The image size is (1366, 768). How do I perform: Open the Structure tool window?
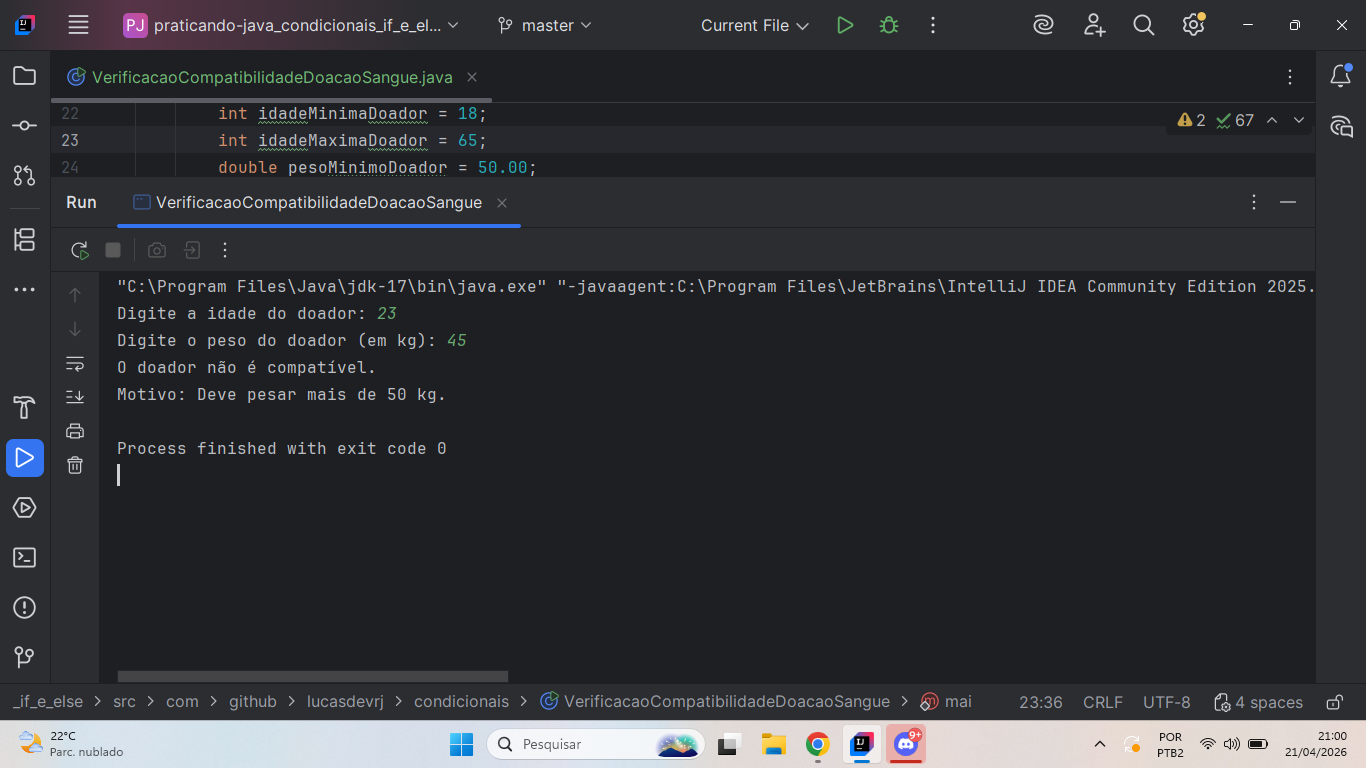(x=25, y=240)
